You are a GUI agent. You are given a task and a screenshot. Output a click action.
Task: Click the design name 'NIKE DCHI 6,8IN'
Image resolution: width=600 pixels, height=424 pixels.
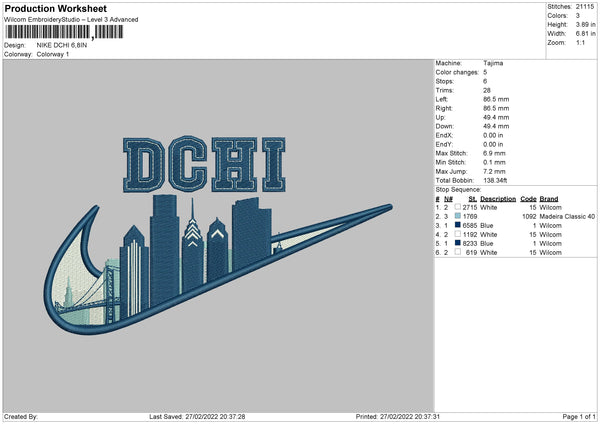[62, 45]
